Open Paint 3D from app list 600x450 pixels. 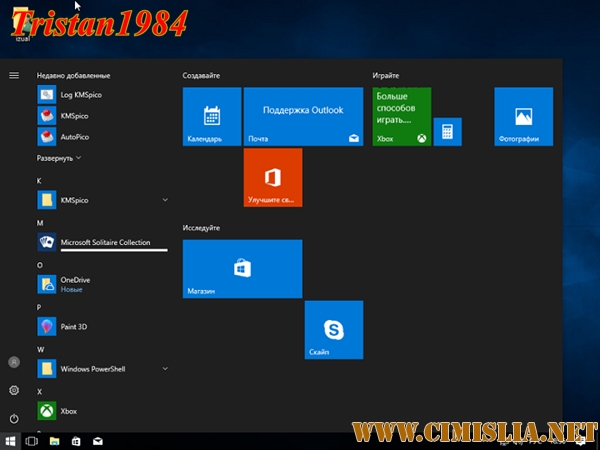75,326
